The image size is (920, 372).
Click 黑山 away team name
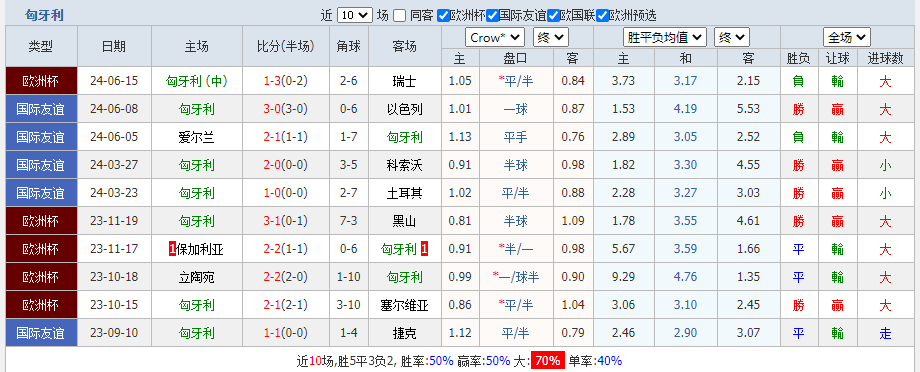click(x=404, y=221)
